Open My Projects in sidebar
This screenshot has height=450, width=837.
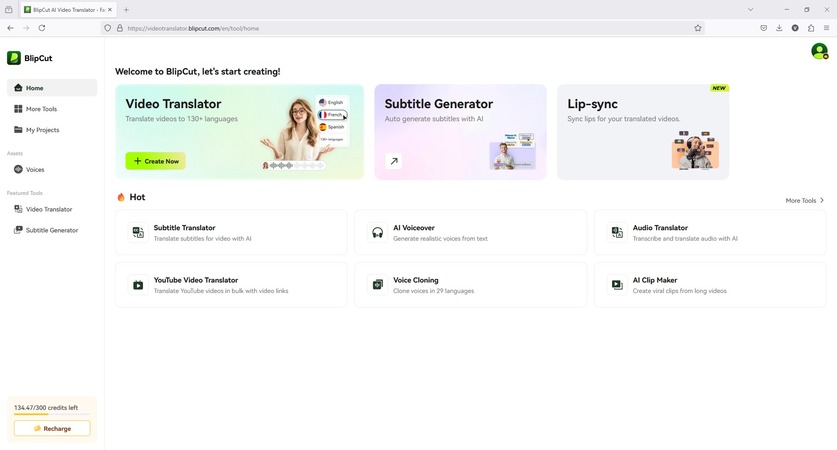52,130
